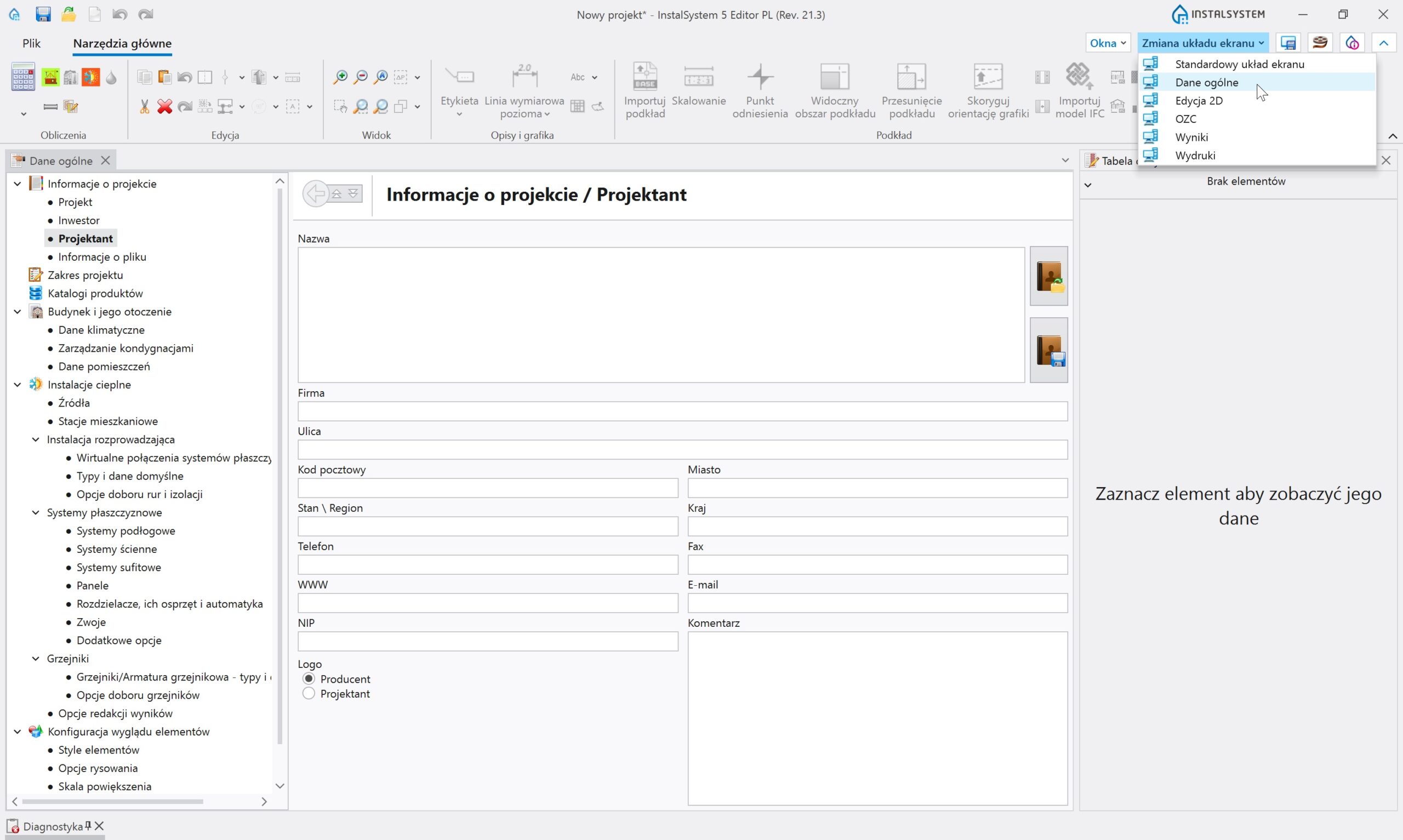
Task: Click the orange snowflake-sun icon
Action: click(x=90, y=77)
